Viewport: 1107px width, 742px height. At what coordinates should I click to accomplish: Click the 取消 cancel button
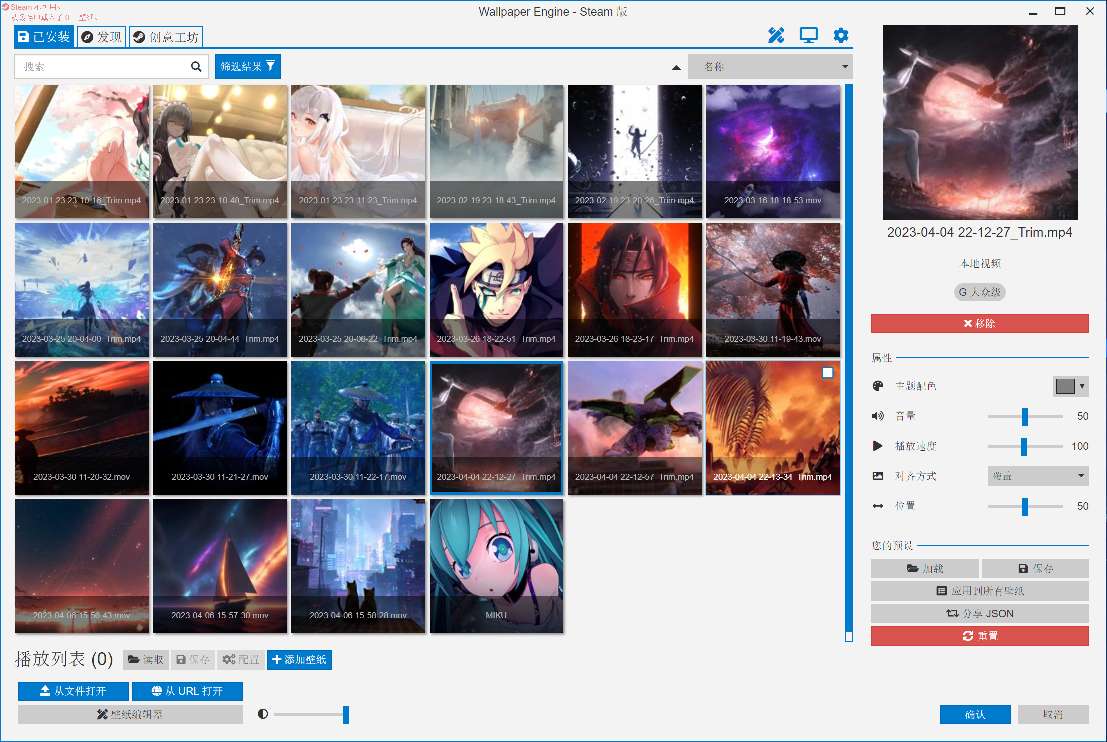[1053, 714]
